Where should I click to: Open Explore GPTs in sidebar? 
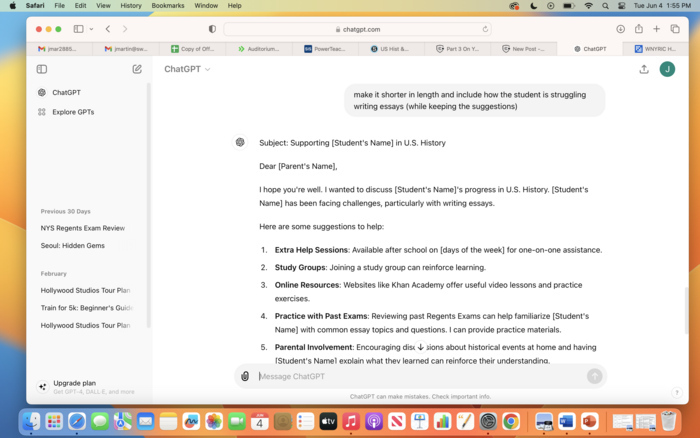(73, 112)
